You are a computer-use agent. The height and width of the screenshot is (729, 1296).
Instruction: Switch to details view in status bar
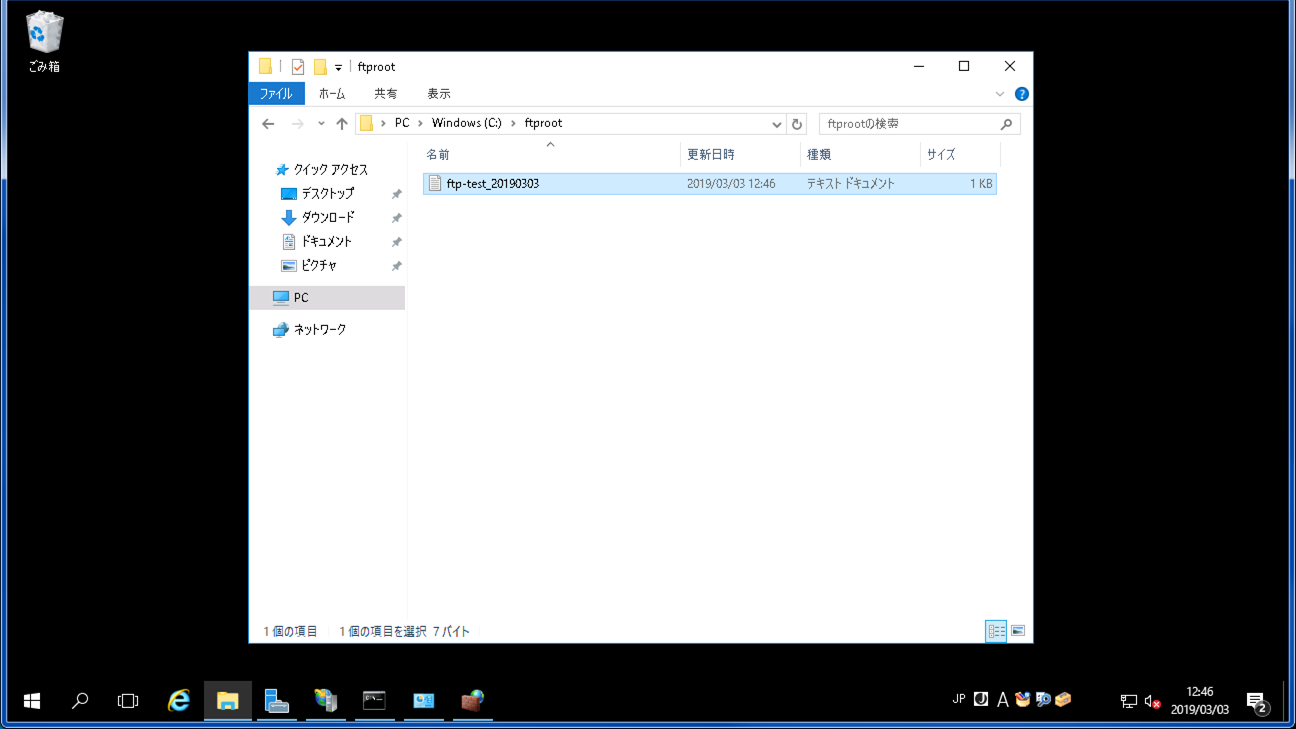pyautogui.click(x=996, y=631)
